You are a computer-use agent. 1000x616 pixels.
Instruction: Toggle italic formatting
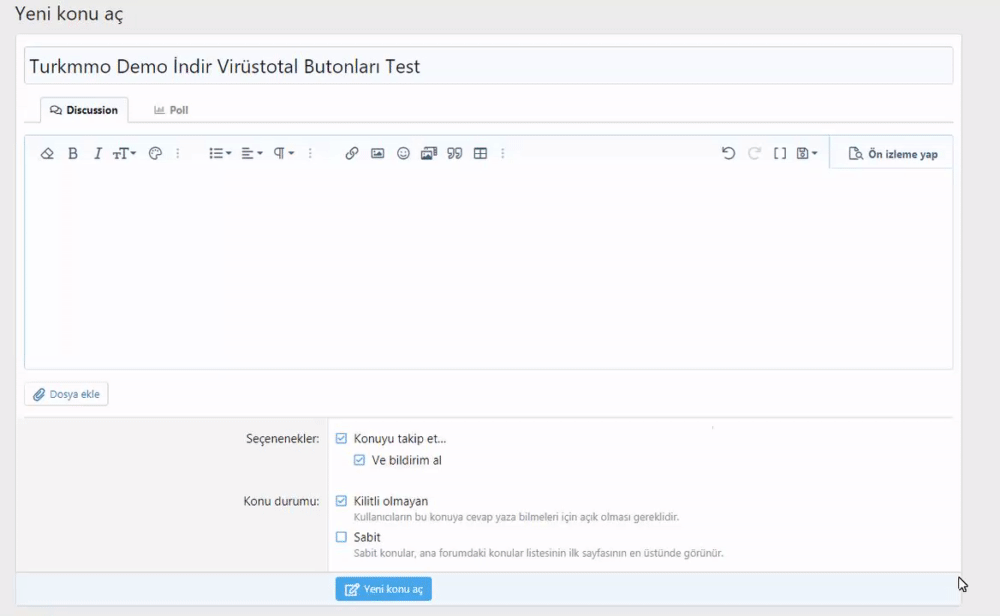click(x=98, y=154)
